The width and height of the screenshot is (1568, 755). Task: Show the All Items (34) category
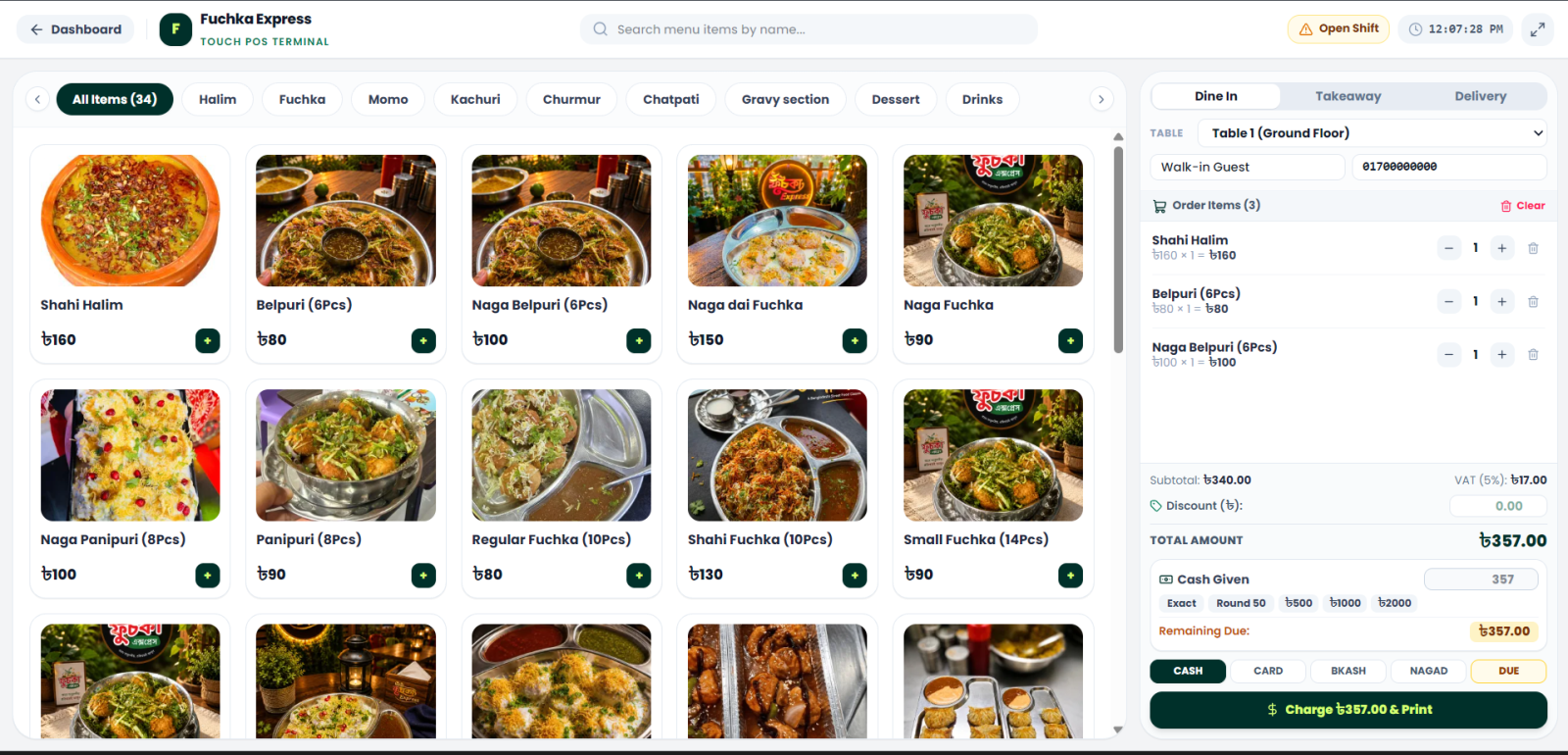click(x=115, y=99)
